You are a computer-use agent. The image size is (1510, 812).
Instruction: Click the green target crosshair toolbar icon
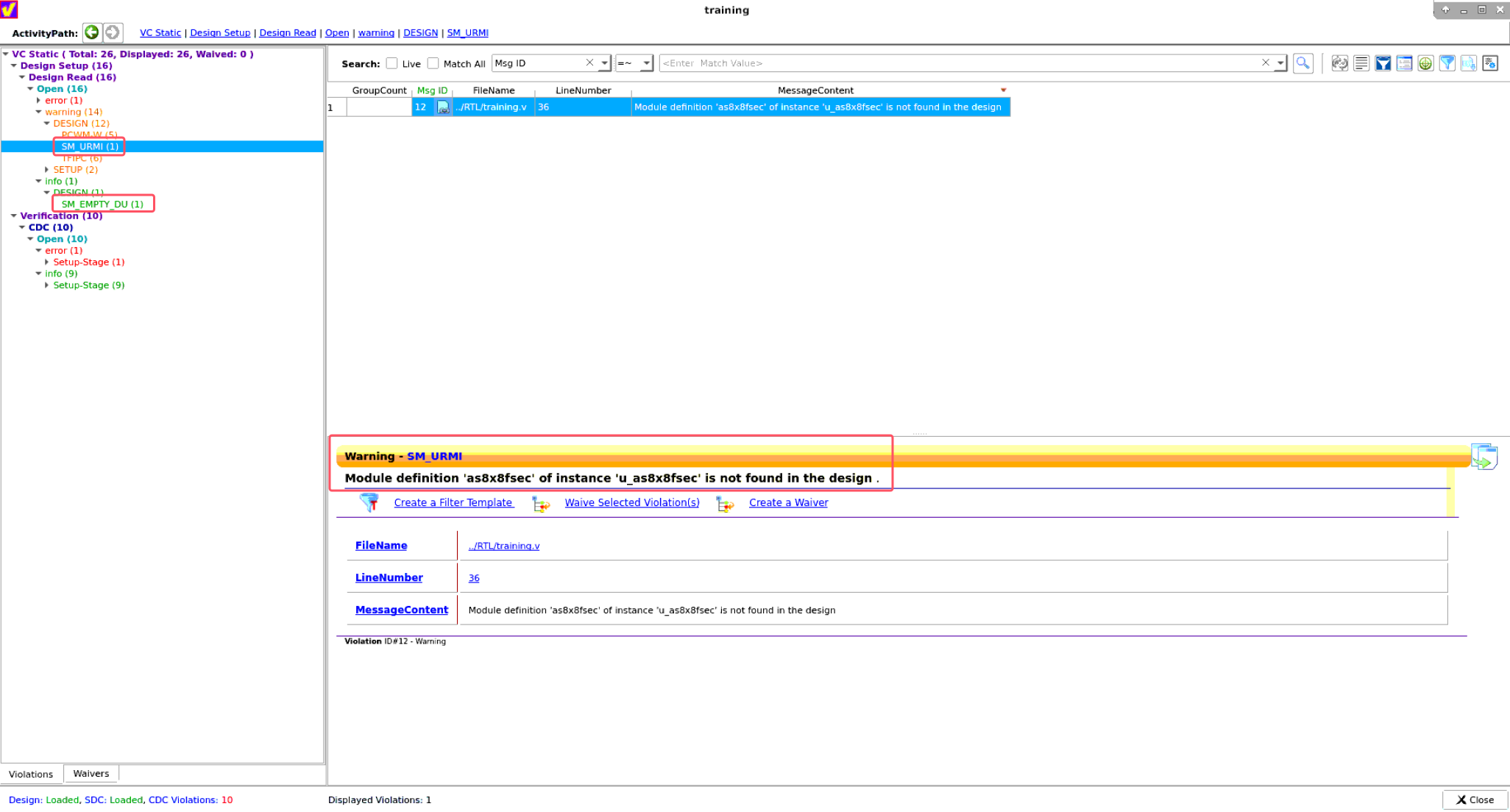pos(1425,63)
